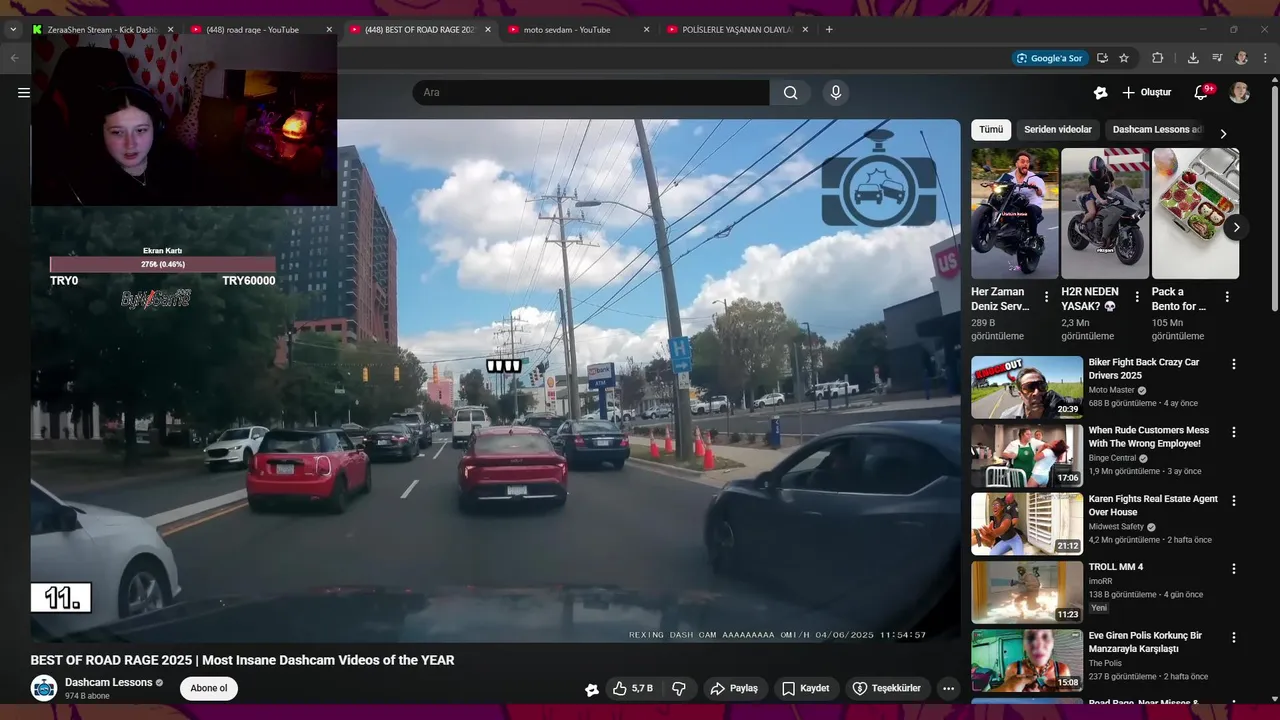
Task: Close the moto sevdam tab
Action: click(646, 30)
